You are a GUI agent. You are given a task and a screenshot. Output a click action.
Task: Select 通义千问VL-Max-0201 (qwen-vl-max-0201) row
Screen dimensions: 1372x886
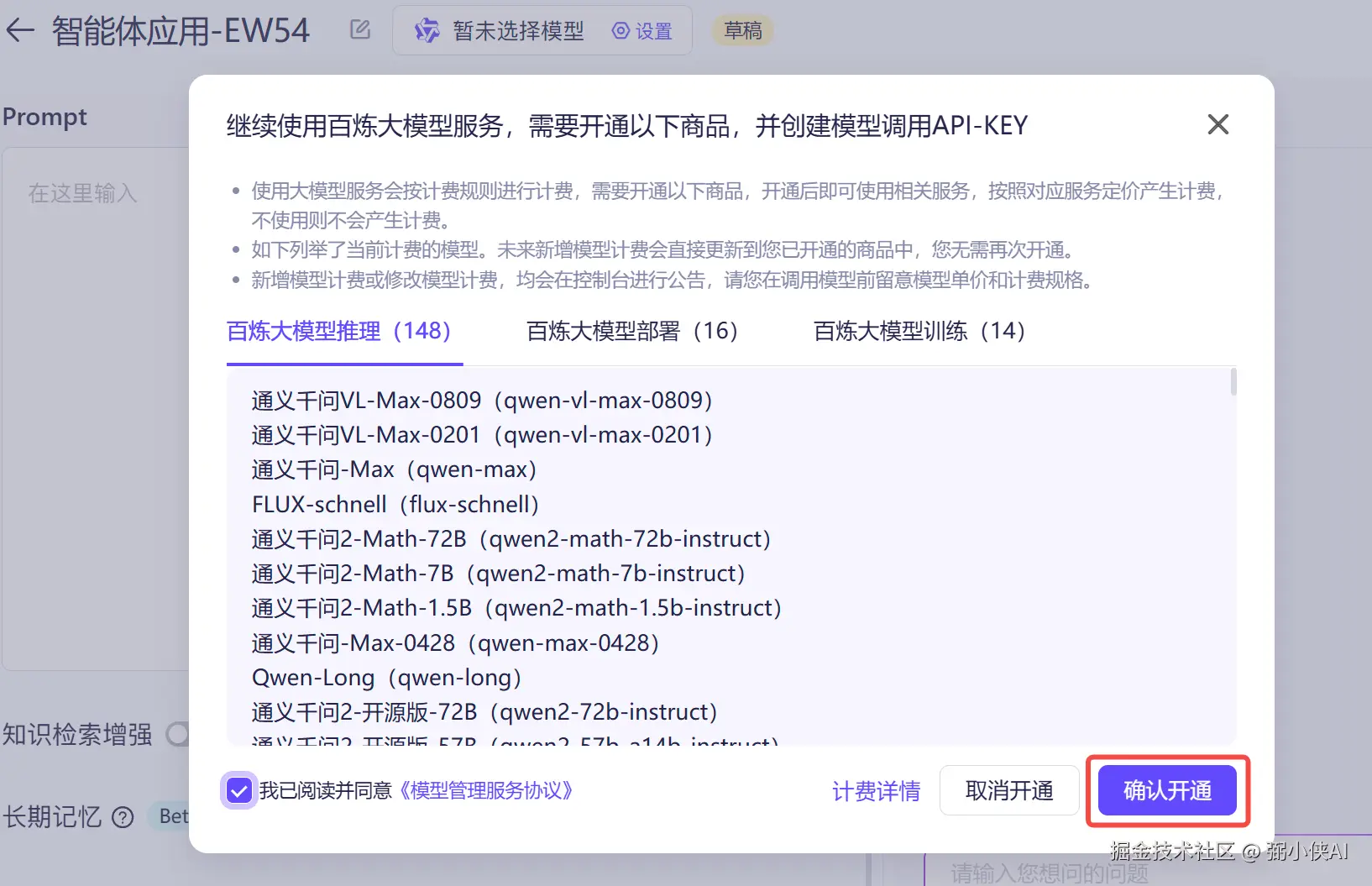(x=482, y=435)
